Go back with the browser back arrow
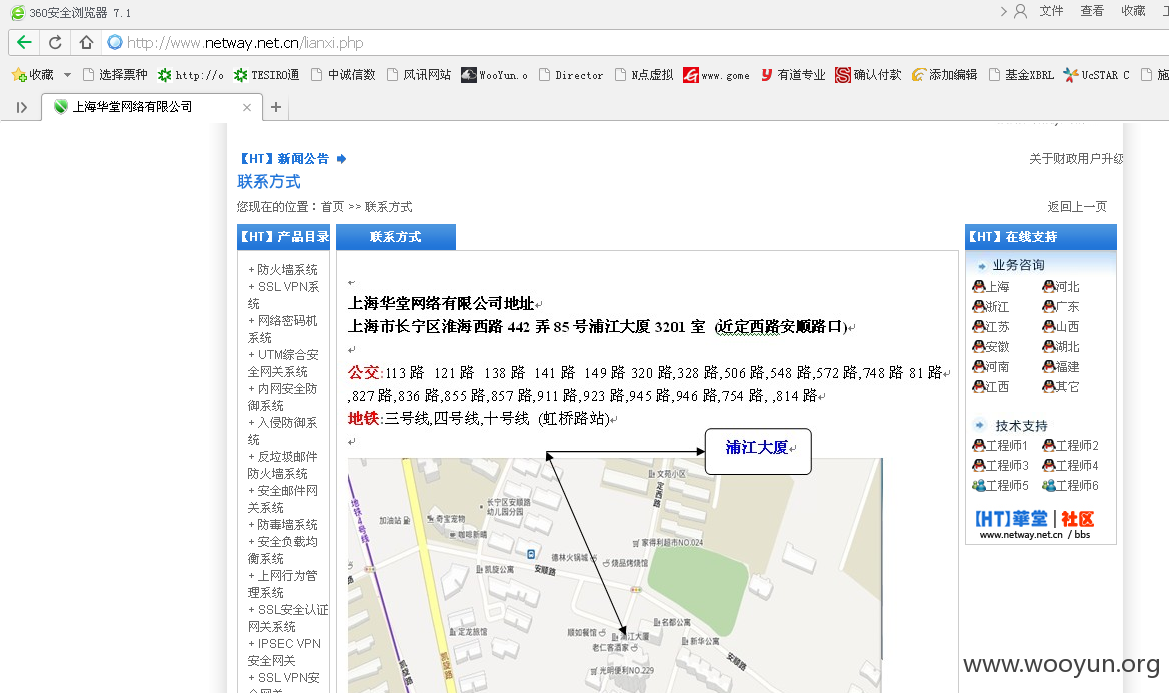The height and width of the screenshot is (693, 1169). (24, 42)
